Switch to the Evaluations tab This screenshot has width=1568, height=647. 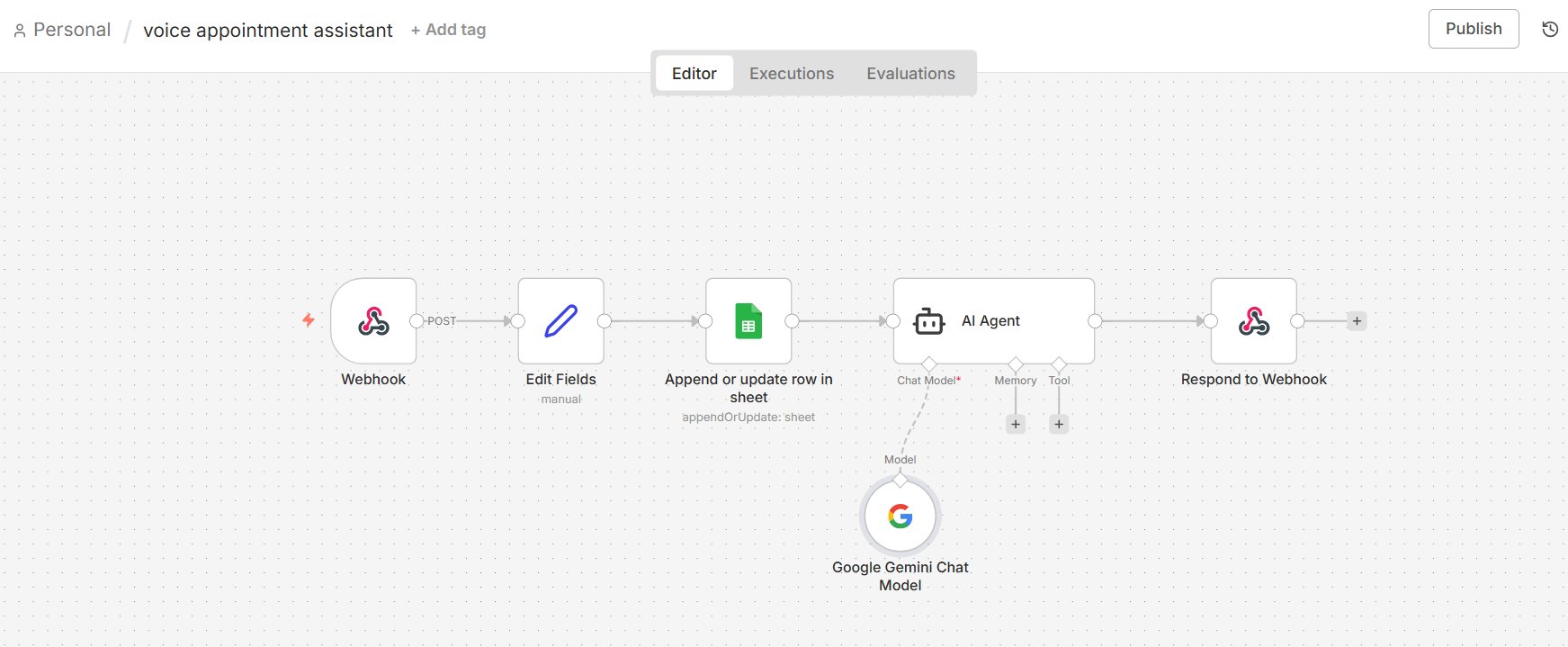click(x=910, y=73)
